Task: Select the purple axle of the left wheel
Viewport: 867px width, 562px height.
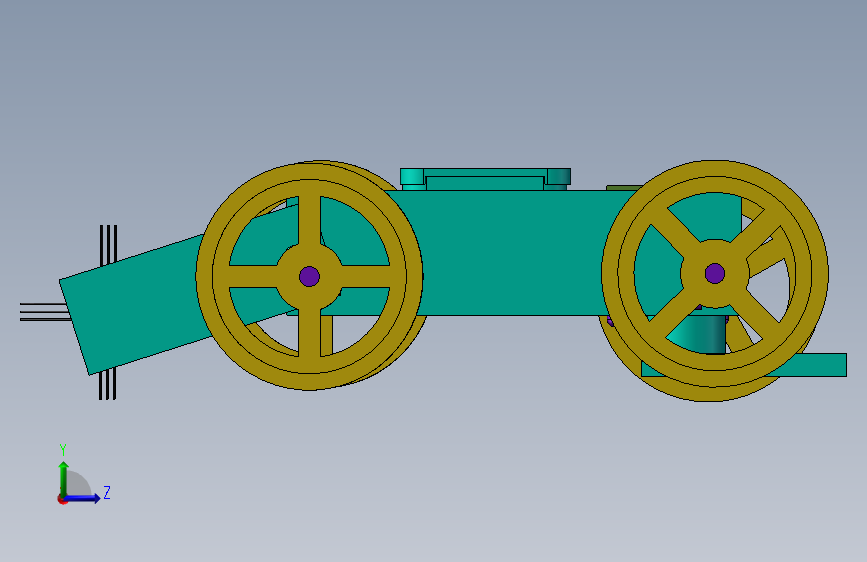Action: (309, 276)
